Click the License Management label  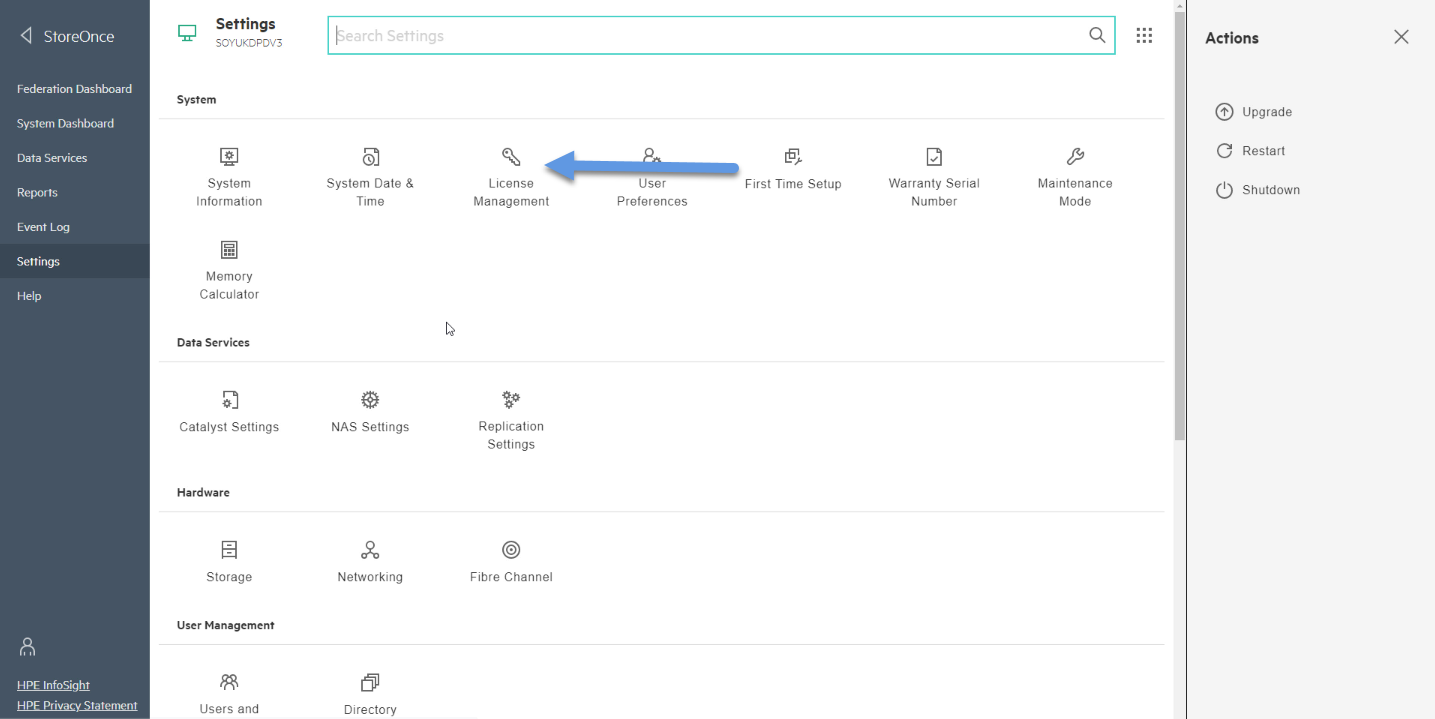(x=511, y=193)
